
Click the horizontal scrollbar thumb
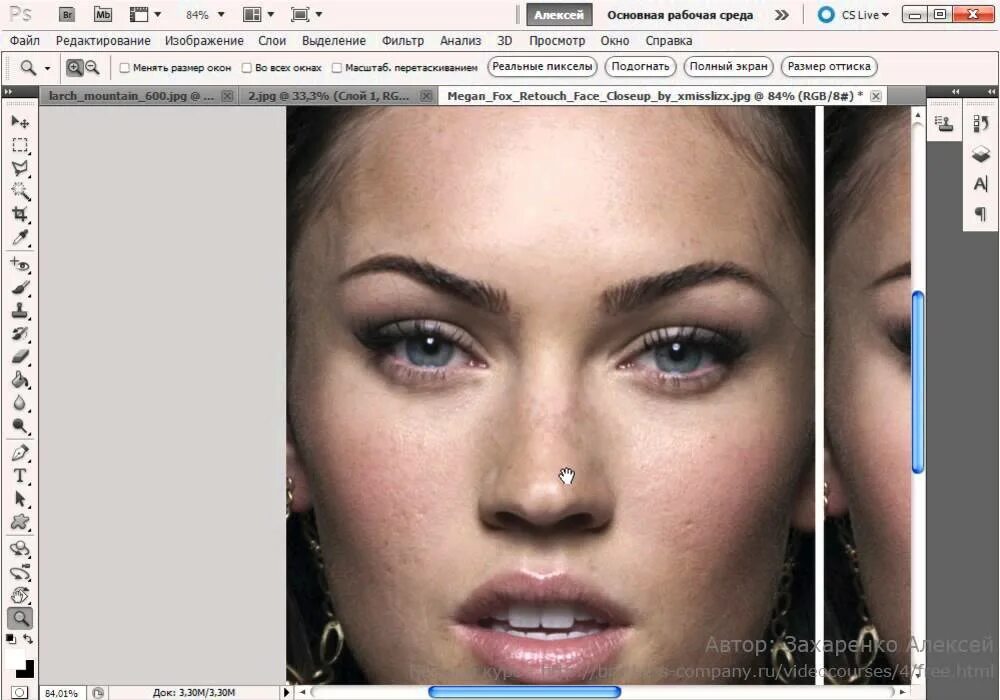524,692
